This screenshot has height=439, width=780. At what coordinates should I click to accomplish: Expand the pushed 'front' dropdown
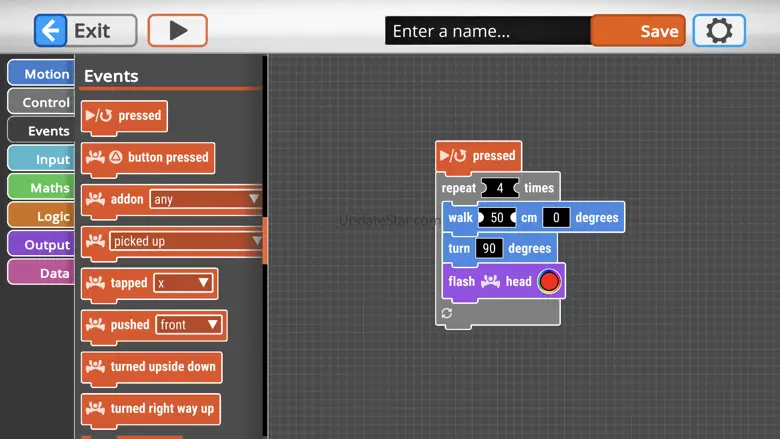click(189, 325)
